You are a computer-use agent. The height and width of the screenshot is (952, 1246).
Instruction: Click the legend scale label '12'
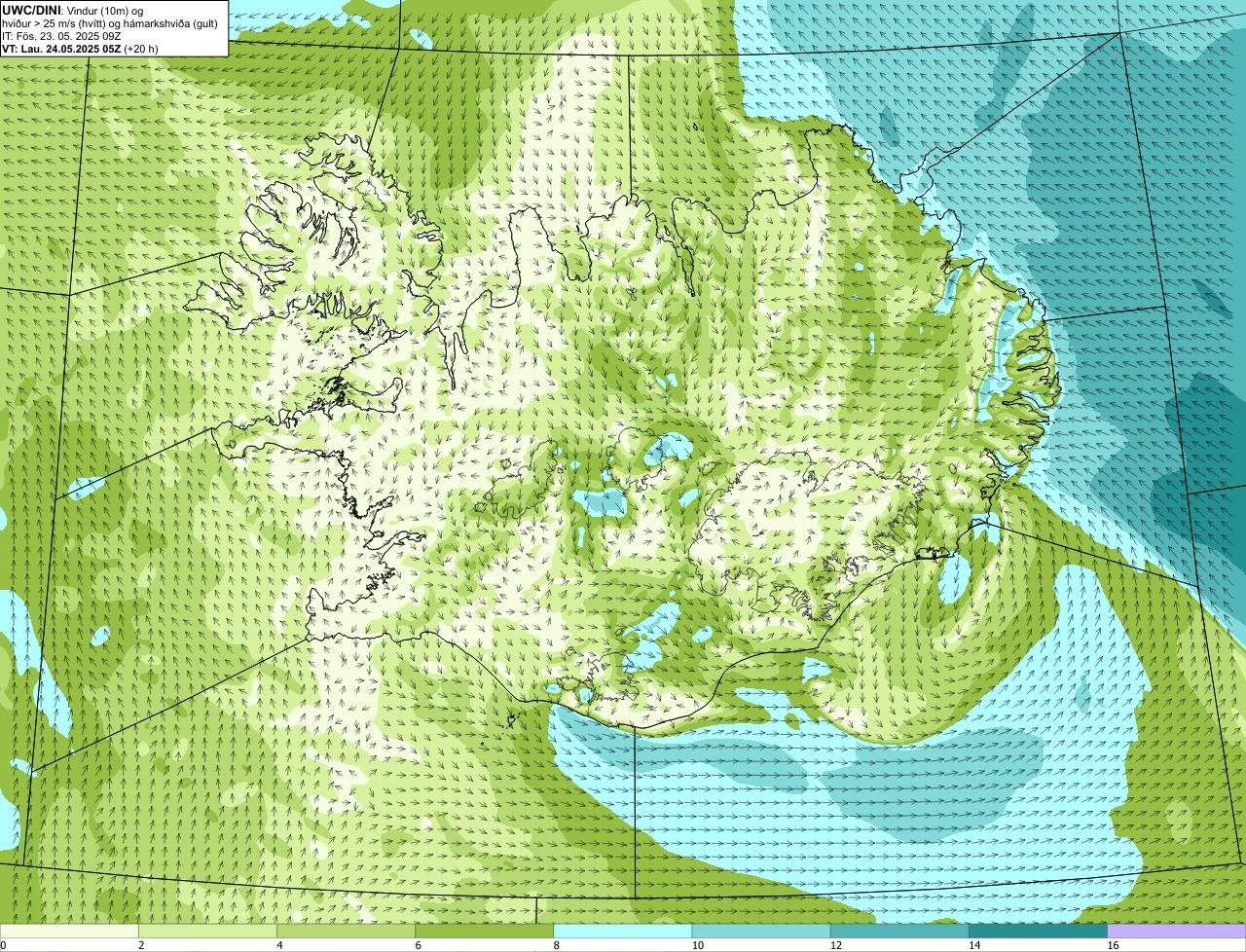[x=836, y=945]
